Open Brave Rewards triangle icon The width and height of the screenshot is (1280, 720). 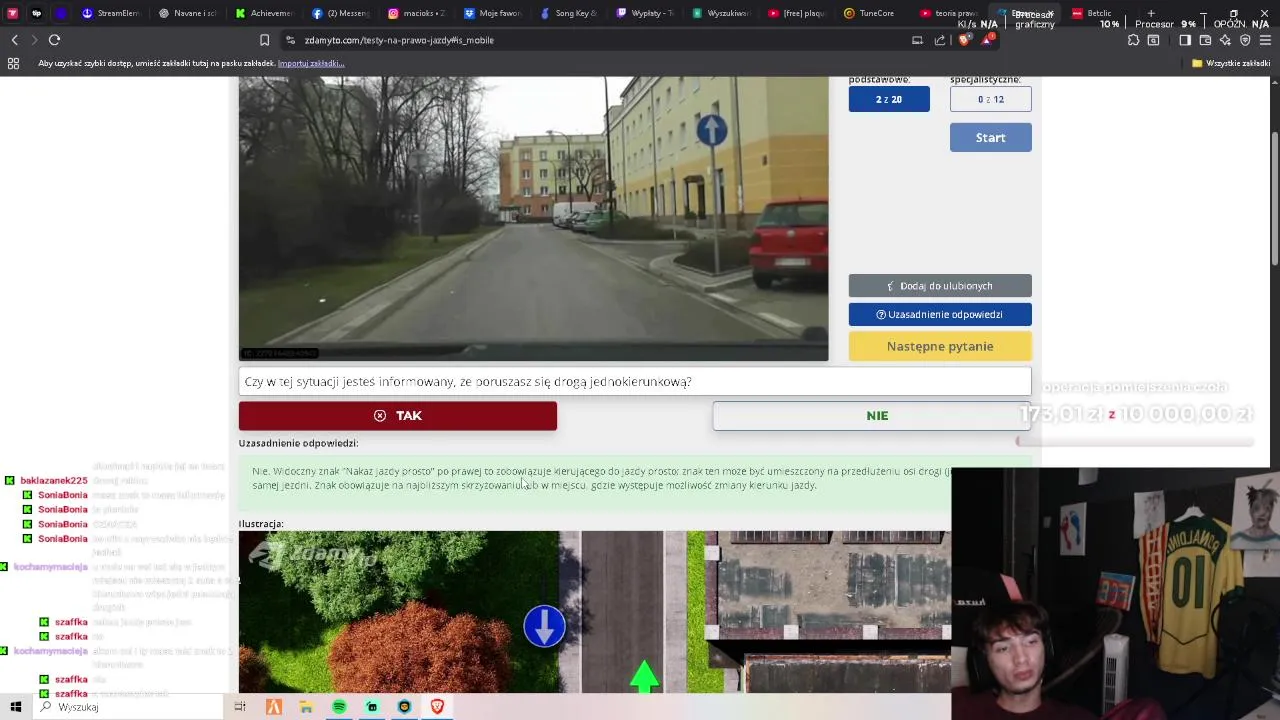click(988, 40)
